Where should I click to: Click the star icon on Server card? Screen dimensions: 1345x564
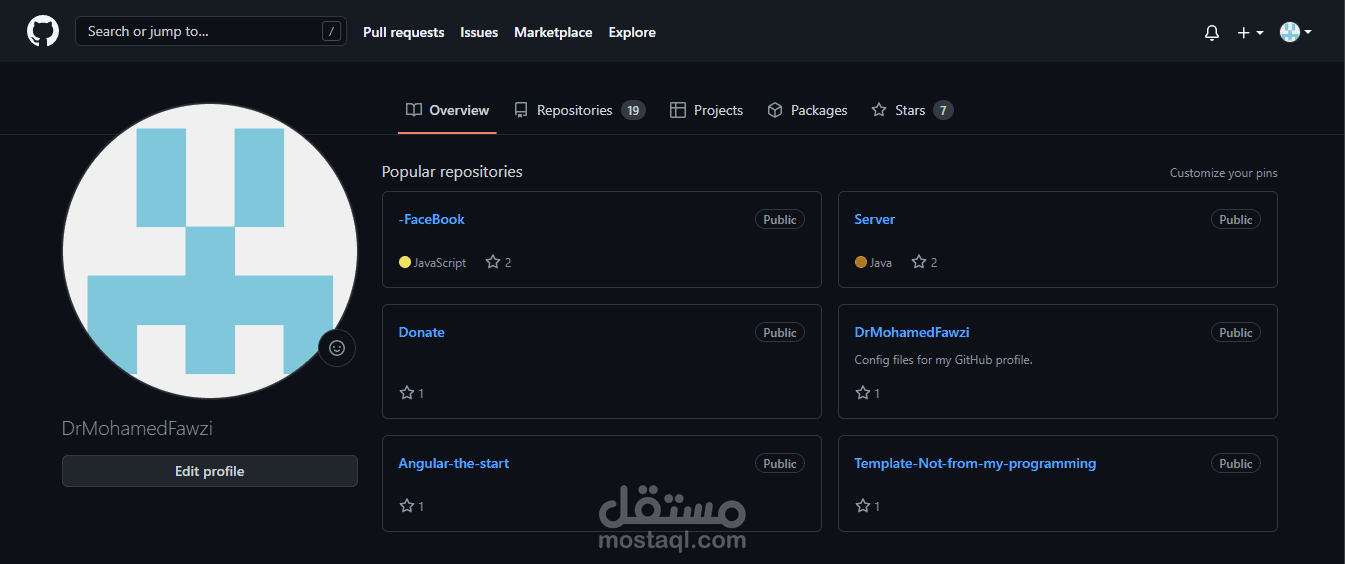pos(919,262)
